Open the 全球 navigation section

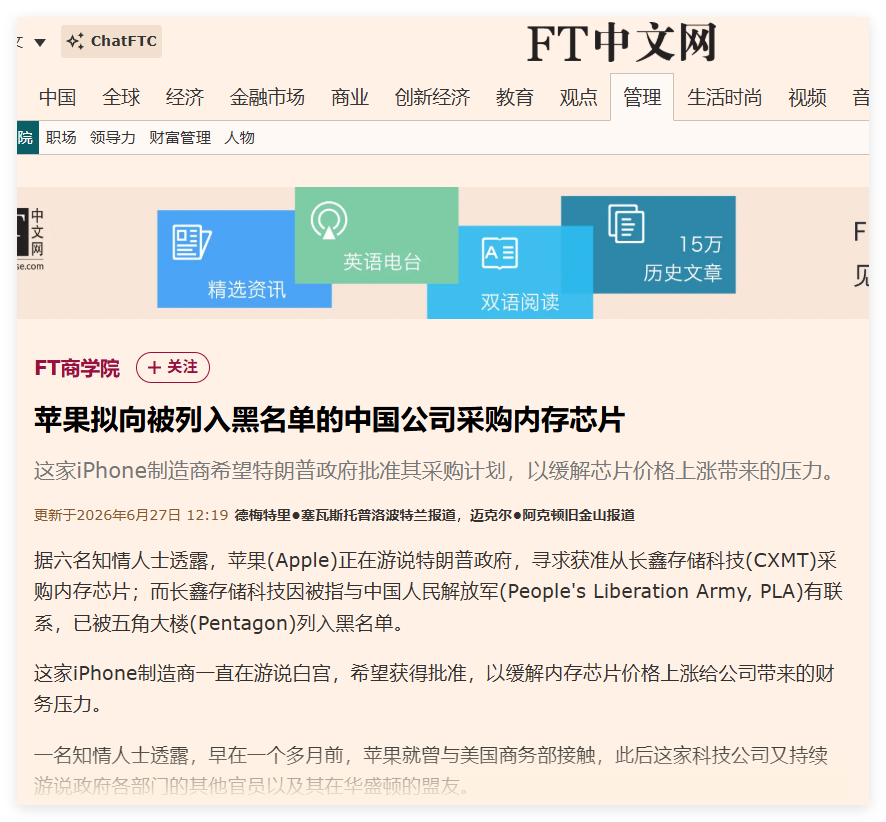pos(121,97)
